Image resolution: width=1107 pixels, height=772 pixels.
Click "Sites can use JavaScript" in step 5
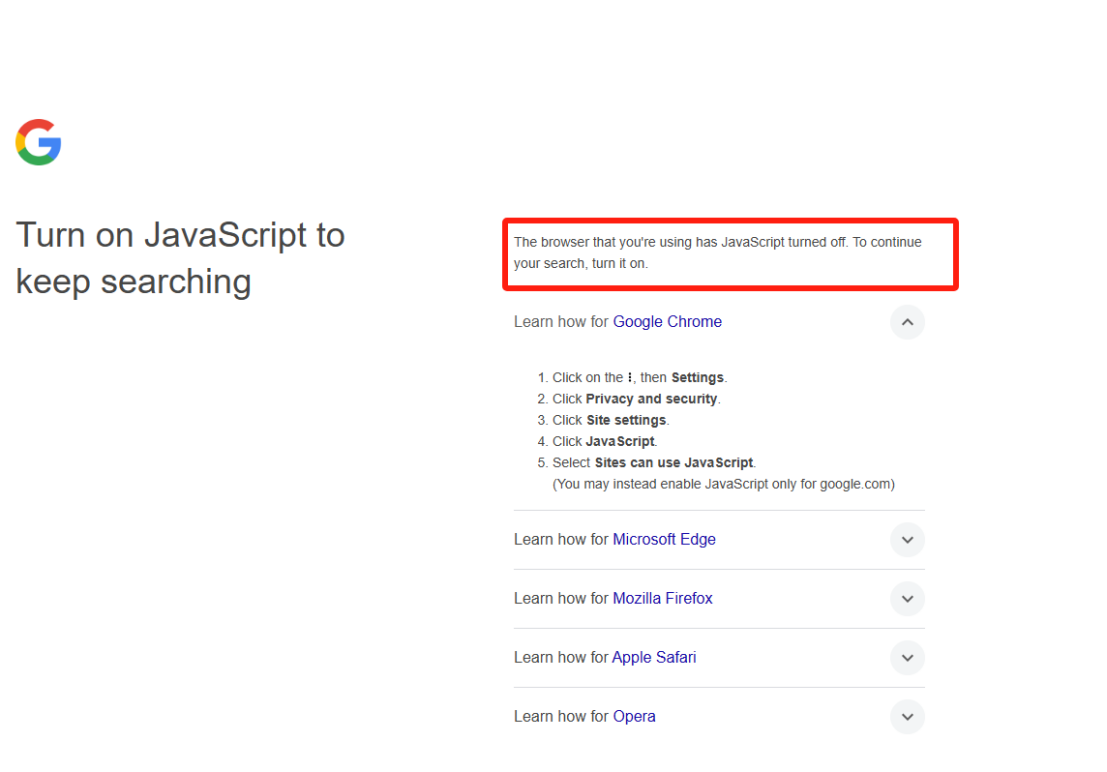coord(674,463)
